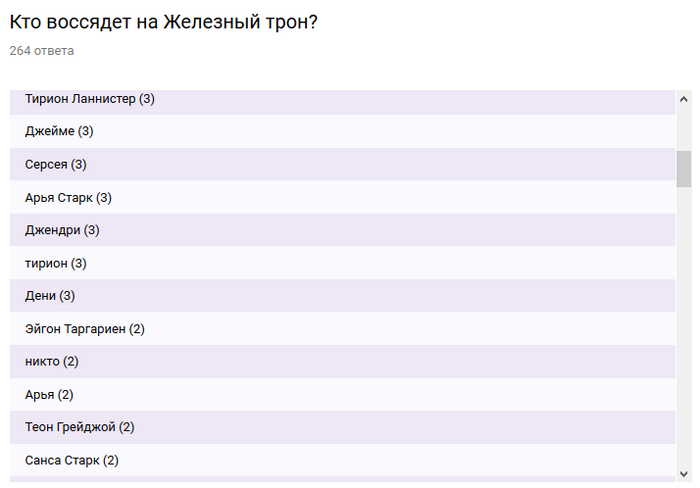Viewport: 700px width, 488px height.
Task: Click the 'Эйгон Таргариен (2)' row
Action: pos(85,329)
